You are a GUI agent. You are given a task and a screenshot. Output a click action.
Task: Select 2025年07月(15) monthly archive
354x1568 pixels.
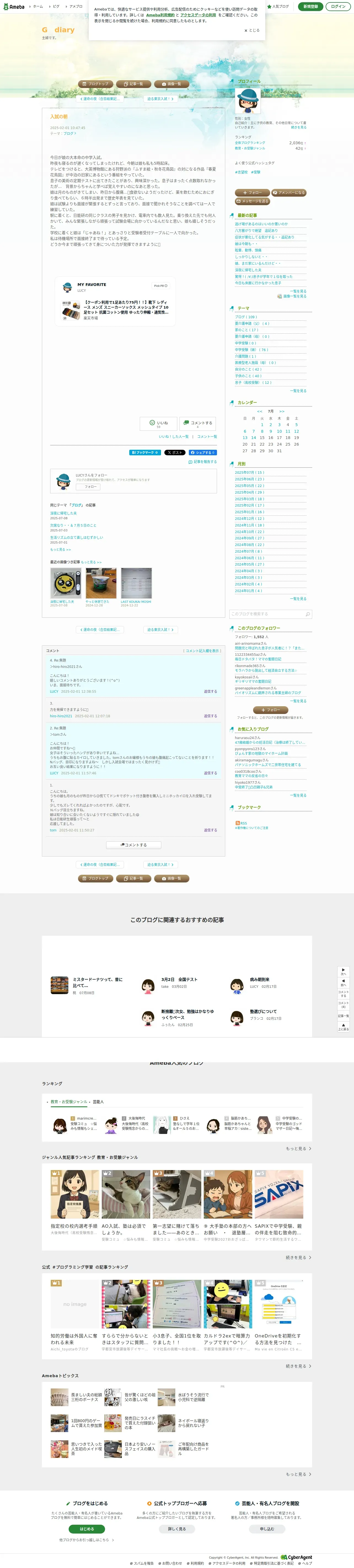(x=250, y=472)
